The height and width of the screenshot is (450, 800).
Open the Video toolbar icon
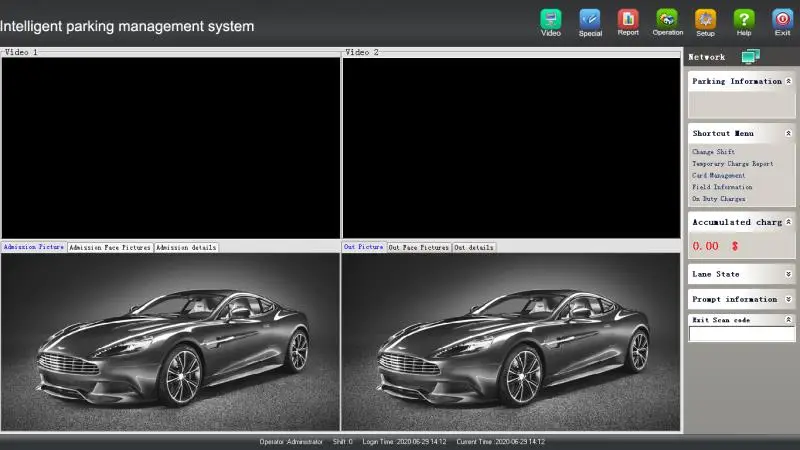click(x=551, y=19)
